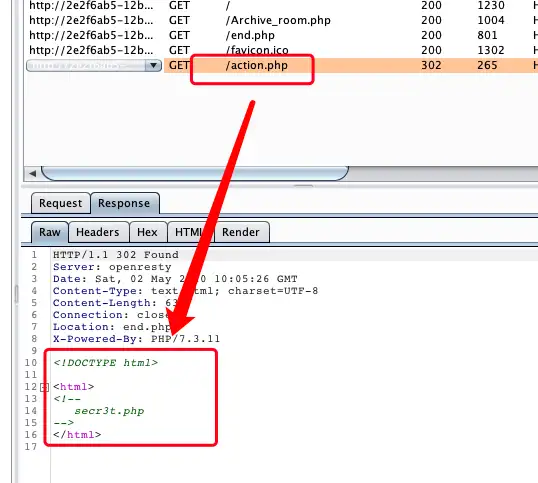Screen dimensions: 538x483
Task: Click the status 302 cell
Action: point(431,65)
